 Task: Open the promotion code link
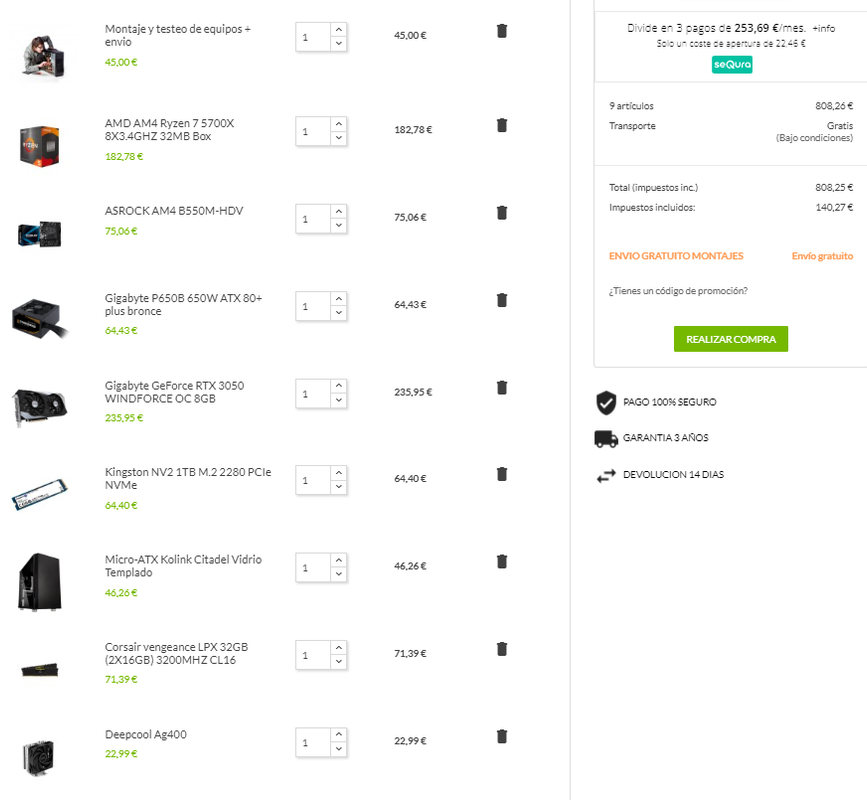(678, 291)
